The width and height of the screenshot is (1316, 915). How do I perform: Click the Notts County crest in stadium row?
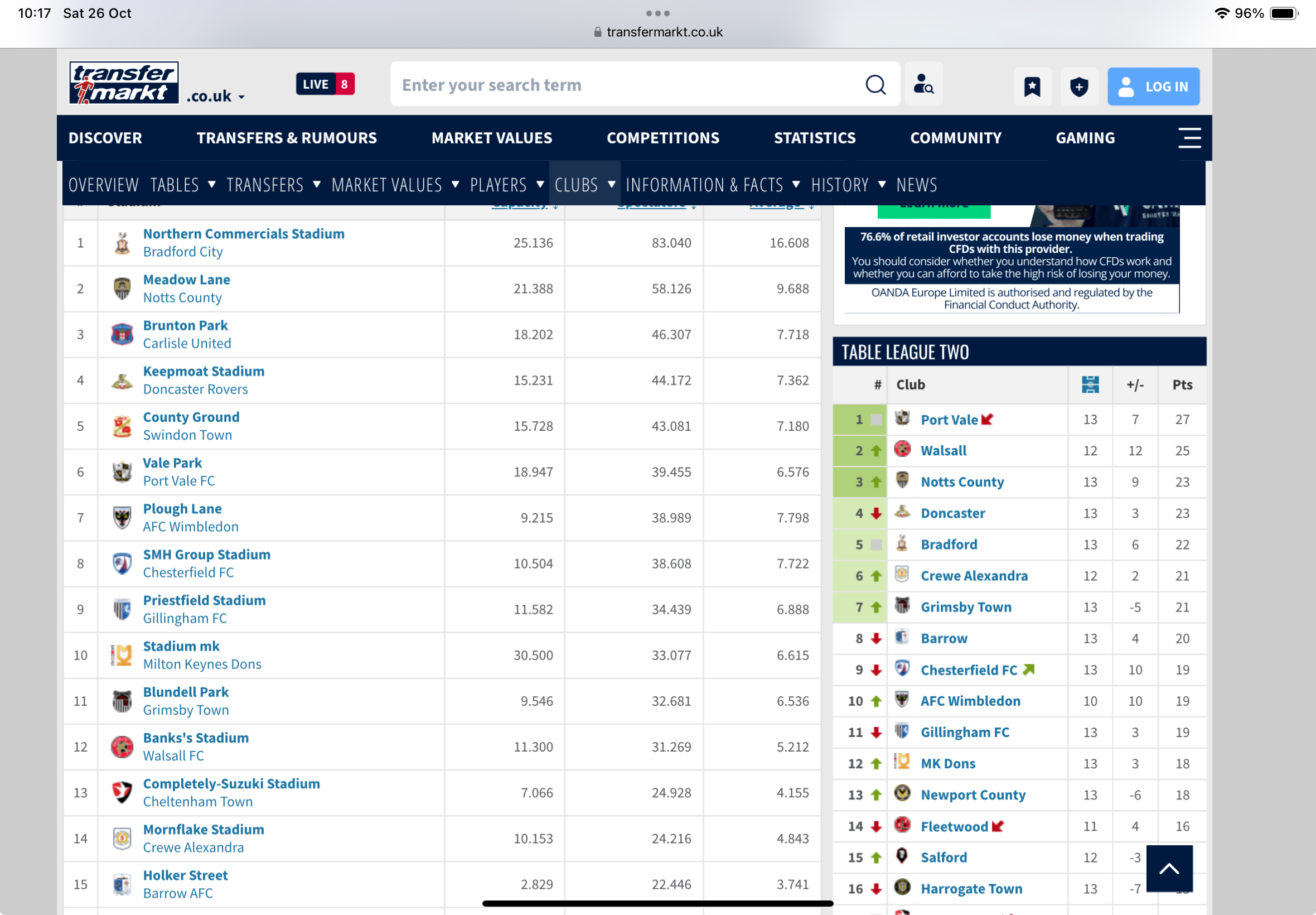pos(122,289)
